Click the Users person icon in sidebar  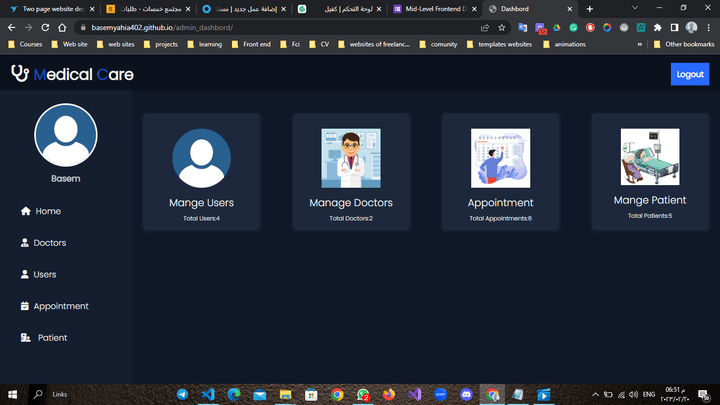click(25, 274)
